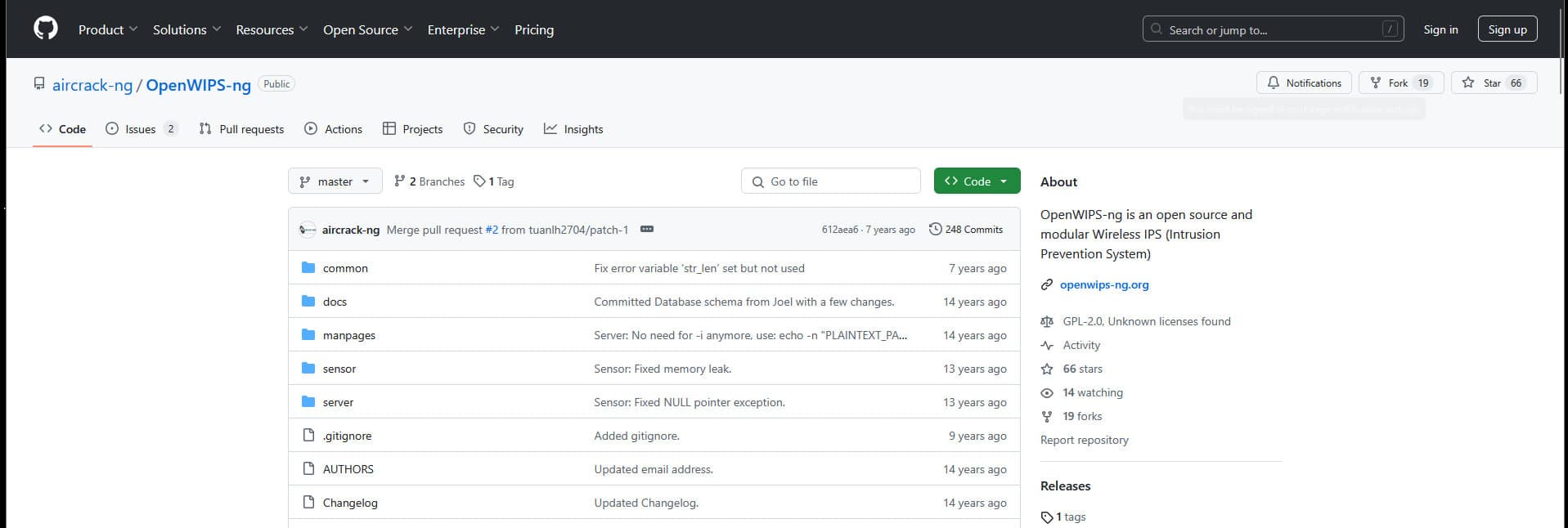The image size is (1568, 528).
Task: Fork this repository
Action: [x=1400, y=83]
